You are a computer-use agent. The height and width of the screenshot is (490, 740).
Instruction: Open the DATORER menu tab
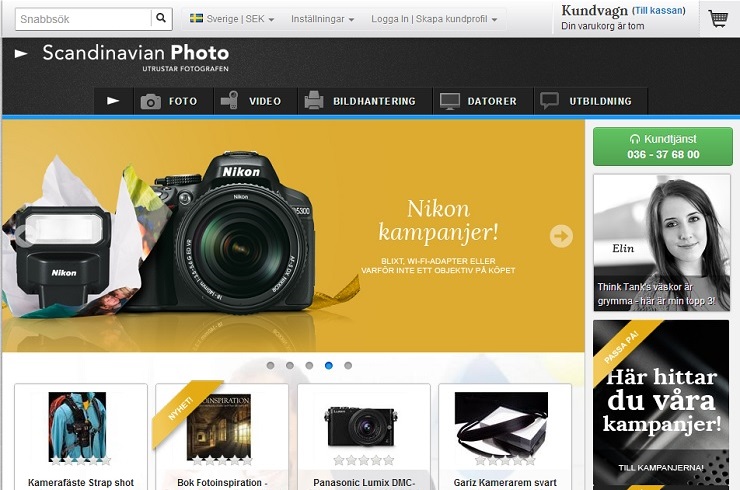(x=483, y=101)
